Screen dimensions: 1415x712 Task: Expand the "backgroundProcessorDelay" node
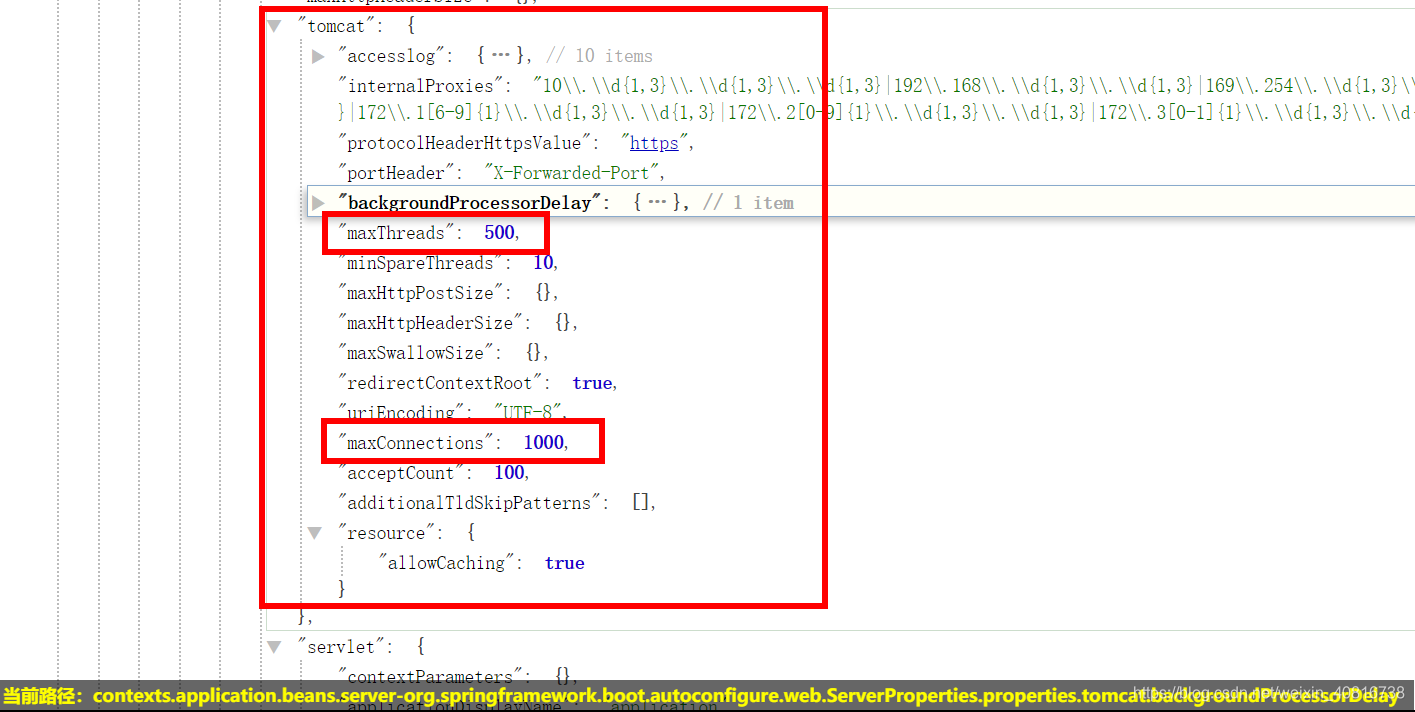(x=319, y=203)
